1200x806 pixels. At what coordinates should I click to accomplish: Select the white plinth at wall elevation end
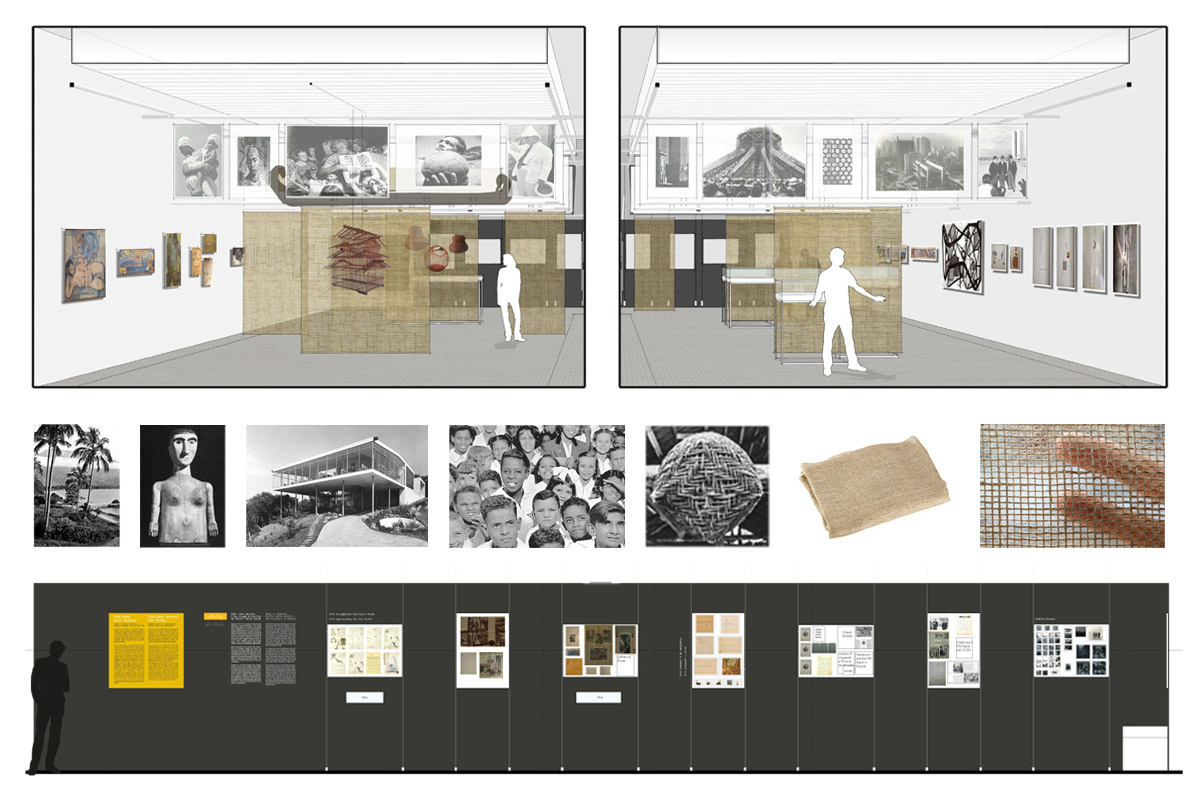click(1145, 748)
